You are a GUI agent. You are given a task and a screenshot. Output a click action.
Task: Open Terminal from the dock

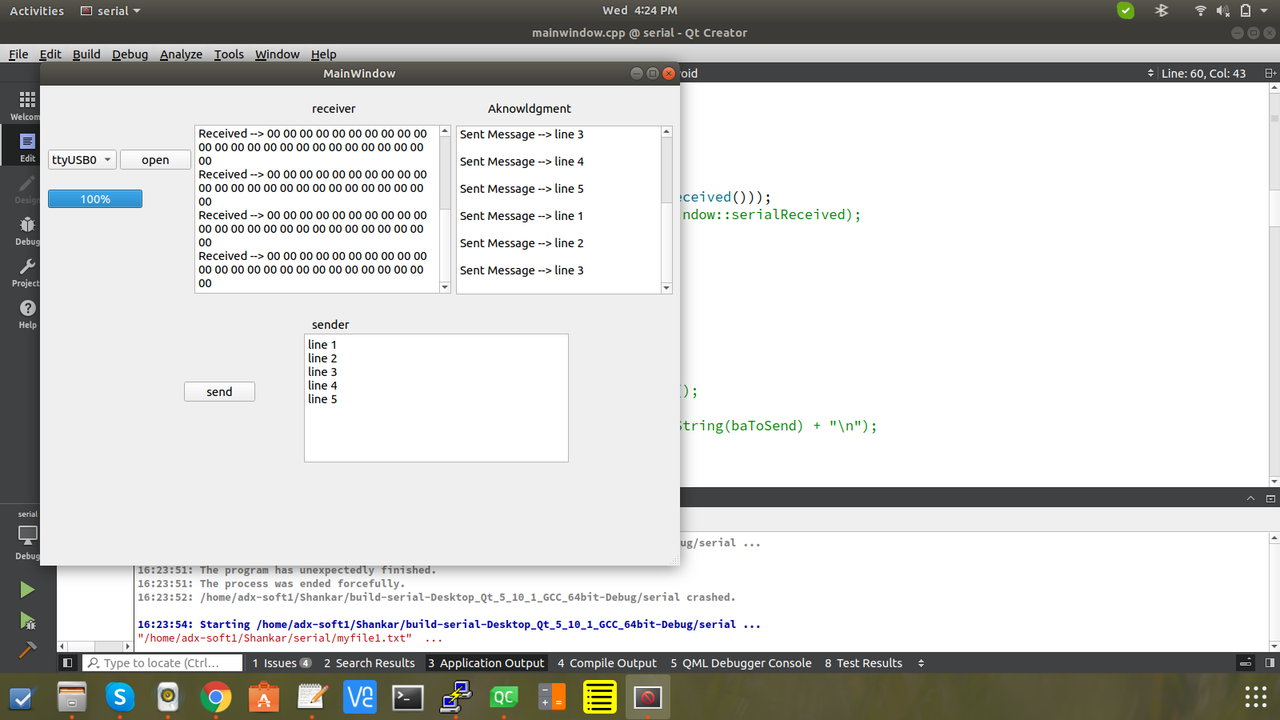(408, 697)
